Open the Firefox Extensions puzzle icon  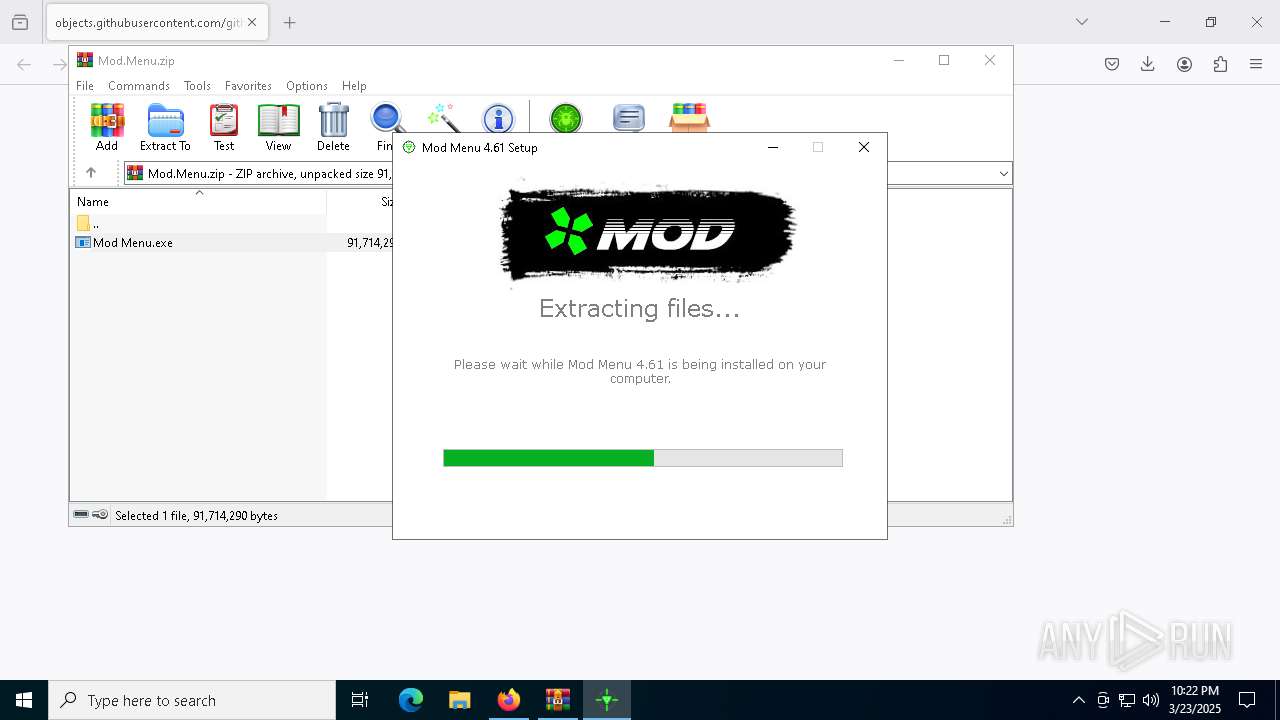click(1220, 64)
